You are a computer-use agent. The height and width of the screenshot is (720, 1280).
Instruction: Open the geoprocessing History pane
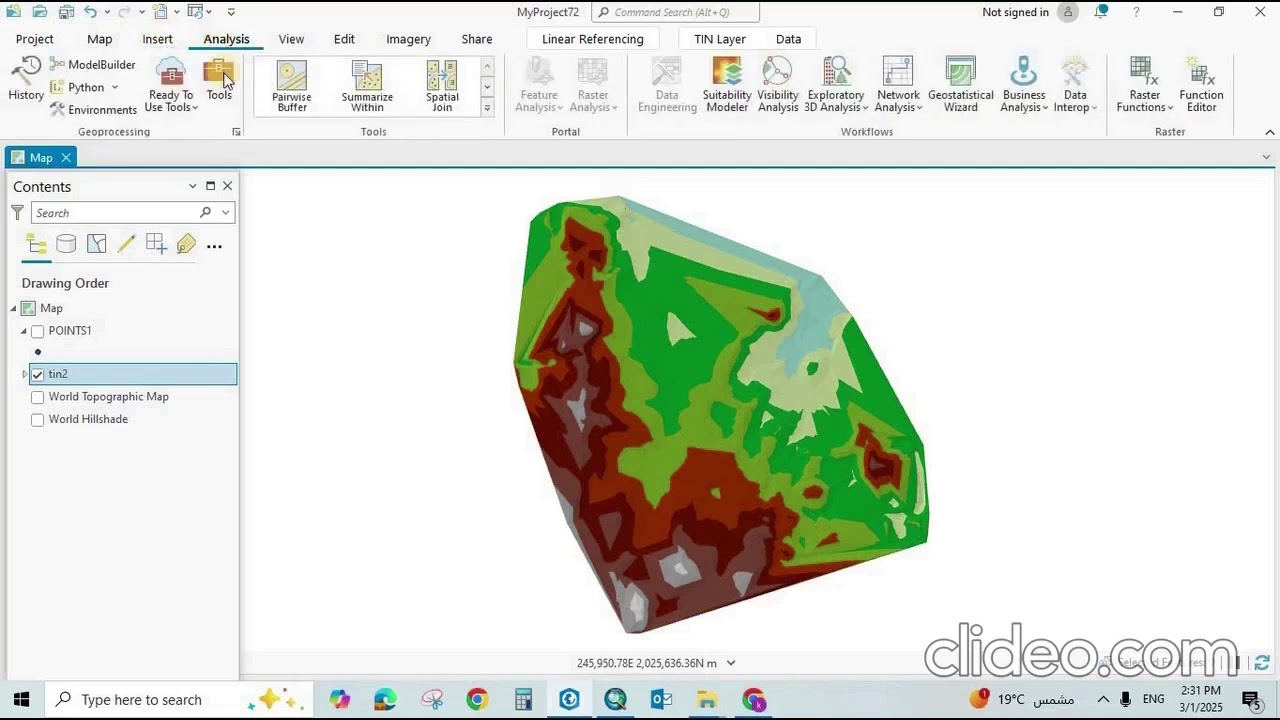[26, 79]
